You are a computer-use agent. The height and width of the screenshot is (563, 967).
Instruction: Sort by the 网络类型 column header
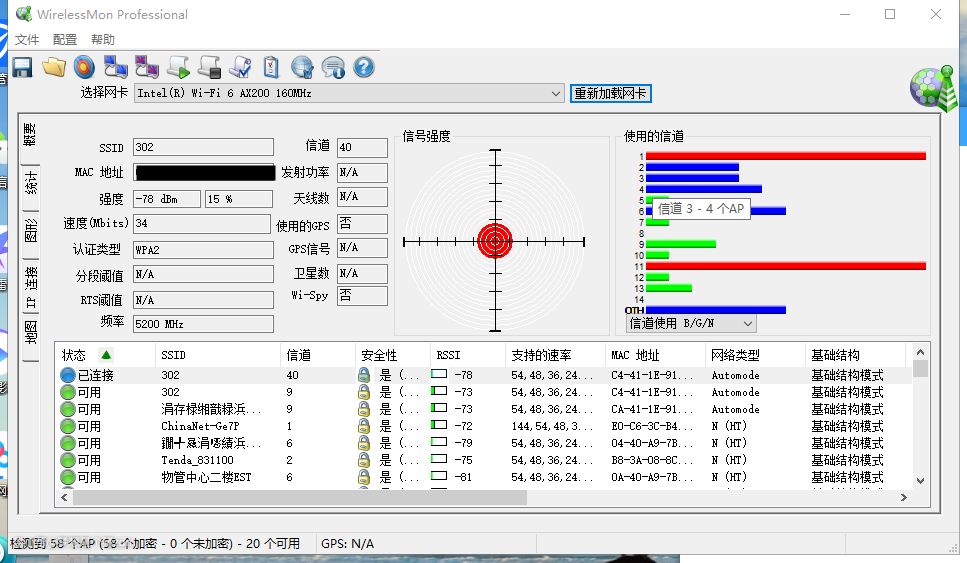(x=754, y=355)
